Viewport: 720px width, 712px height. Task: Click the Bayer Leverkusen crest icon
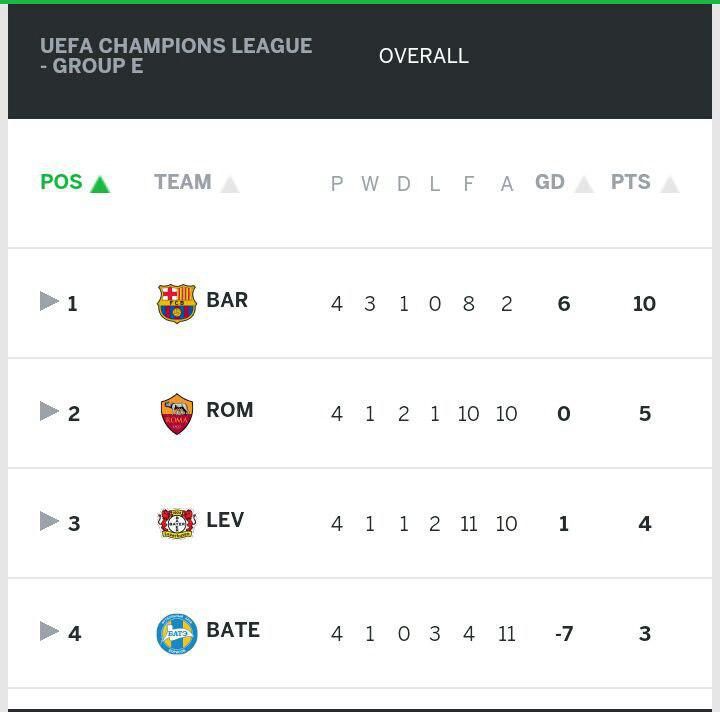(x=177, y=523)
